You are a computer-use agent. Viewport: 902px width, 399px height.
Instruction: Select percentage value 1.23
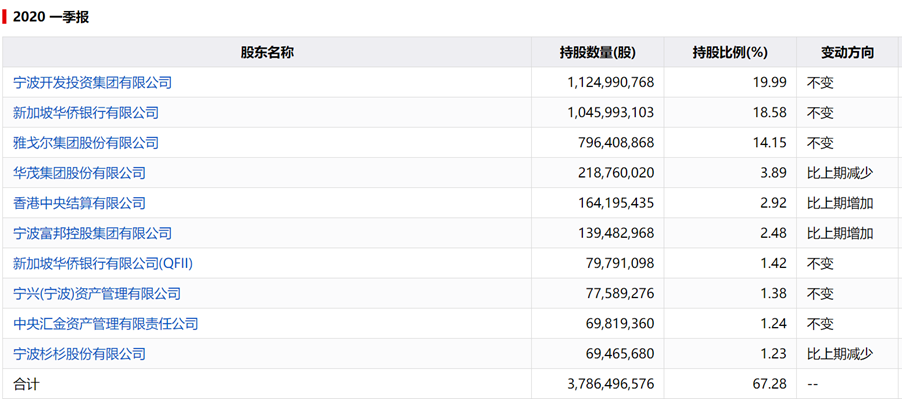pos(775,354)
